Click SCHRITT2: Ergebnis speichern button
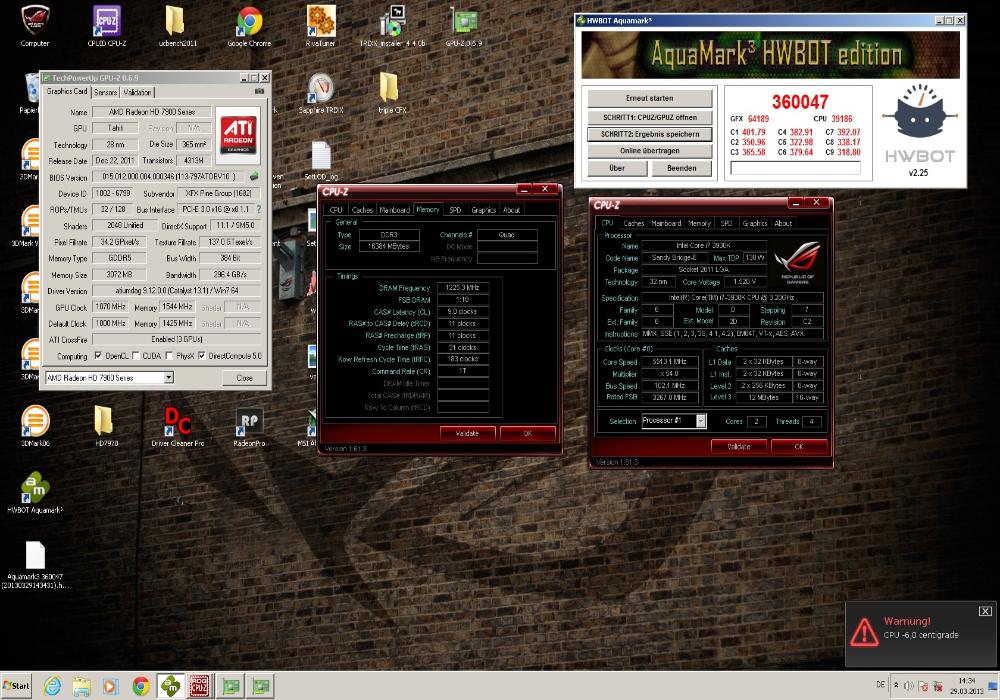The width and height of the screenshot is (1000, 700). pyautogui.click(x=649, y=135)
